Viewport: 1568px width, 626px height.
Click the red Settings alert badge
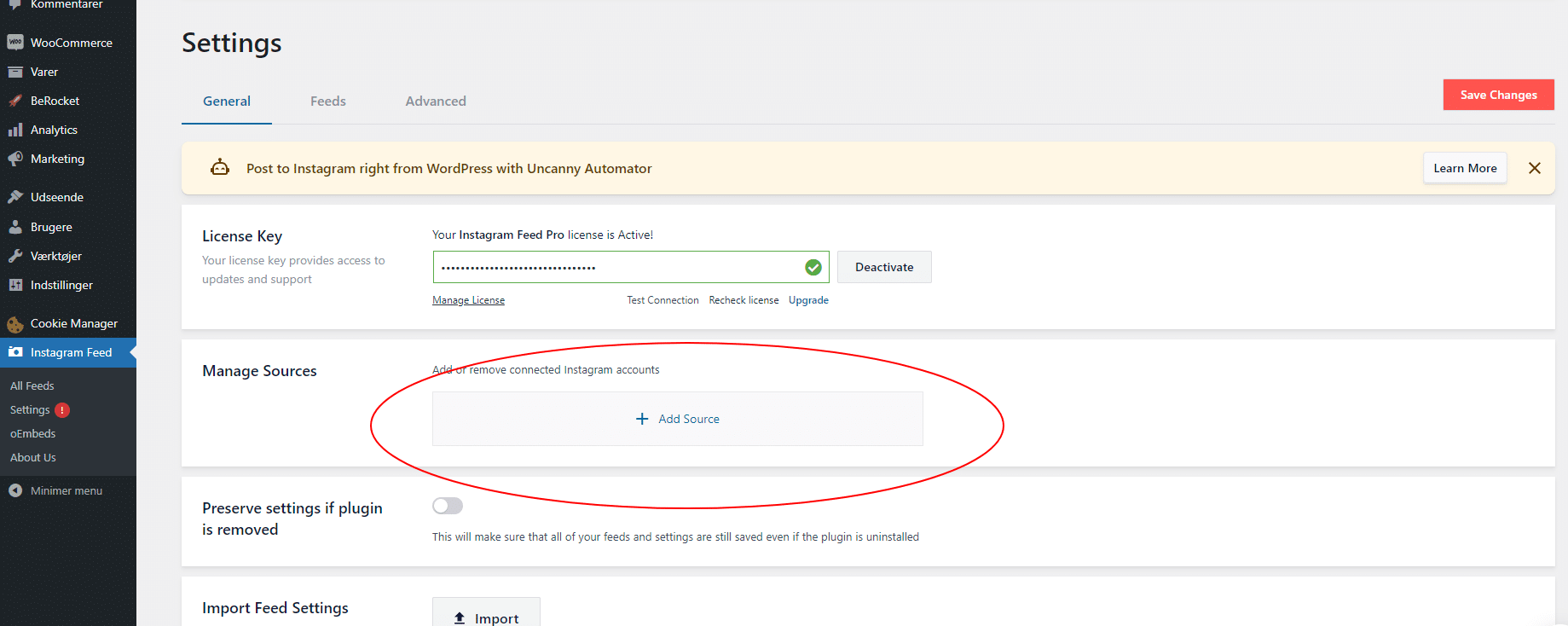point(62,410)
